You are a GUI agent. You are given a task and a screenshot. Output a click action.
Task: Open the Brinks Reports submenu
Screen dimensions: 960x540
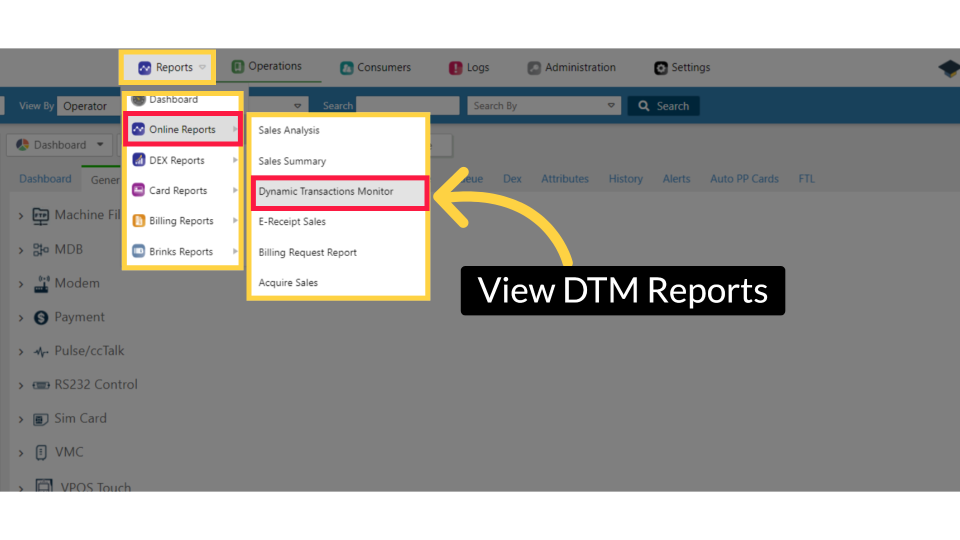click(x=181, y=252)
